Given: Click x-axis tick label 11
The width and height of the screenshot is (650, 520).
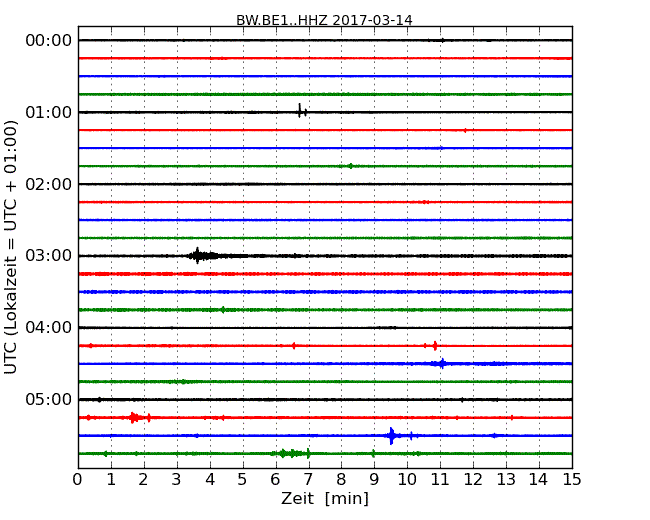Looking at the screenshot, I should click(440, 480).
